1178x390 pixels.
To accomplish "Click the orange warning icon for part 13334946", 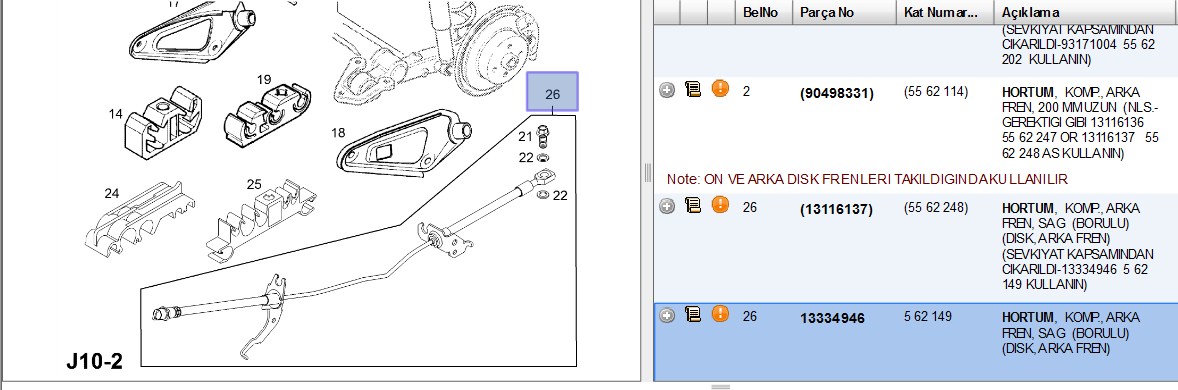I will 720,314.
